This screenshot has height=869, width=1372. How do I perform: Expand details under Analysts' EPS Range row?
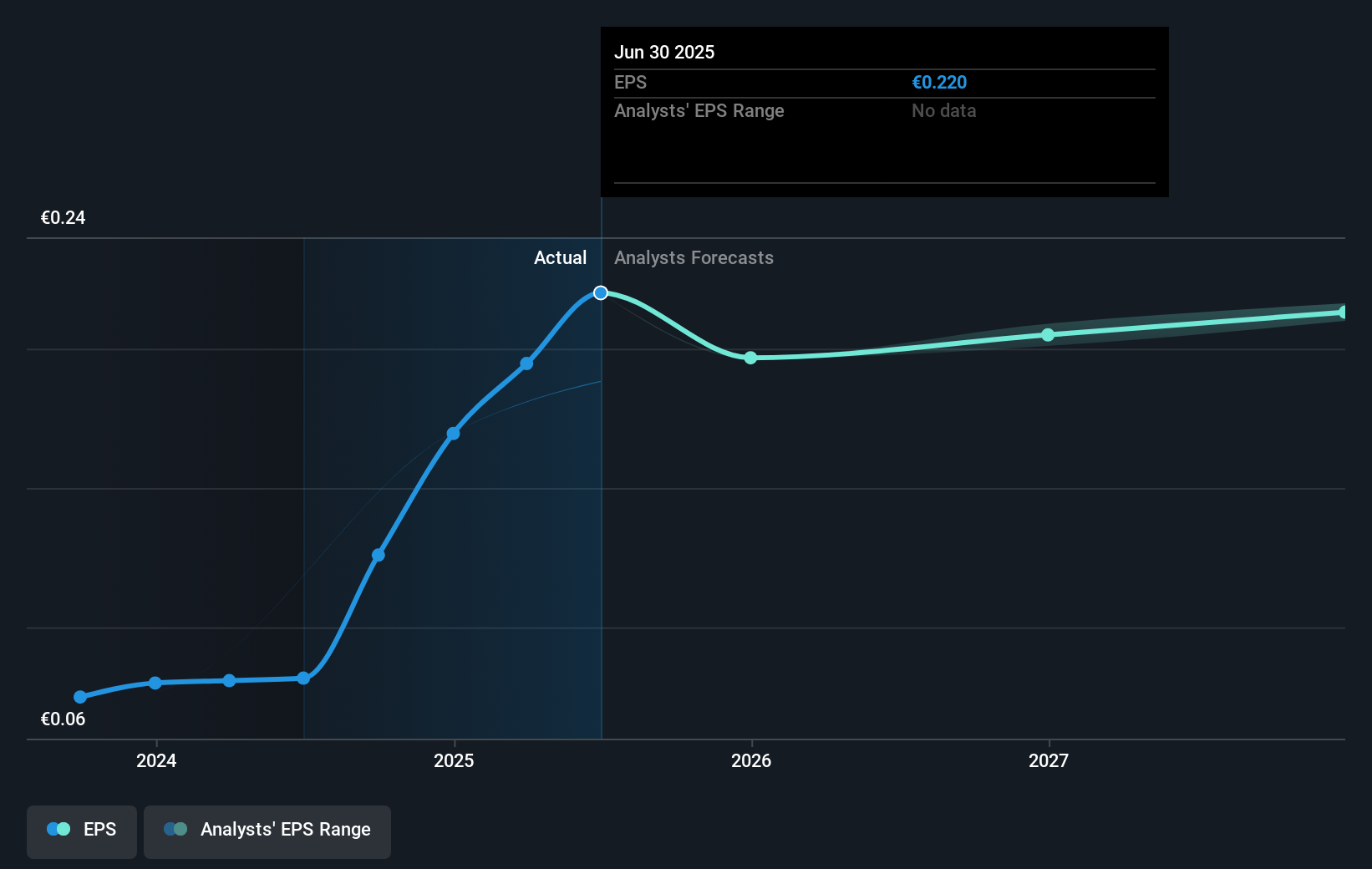[699, 110]
